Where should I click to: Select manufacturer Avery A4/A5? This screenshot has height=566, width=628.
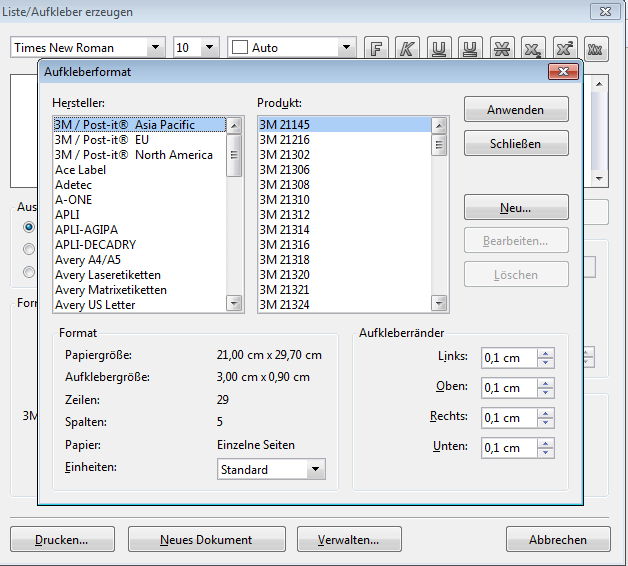(140, 260)
